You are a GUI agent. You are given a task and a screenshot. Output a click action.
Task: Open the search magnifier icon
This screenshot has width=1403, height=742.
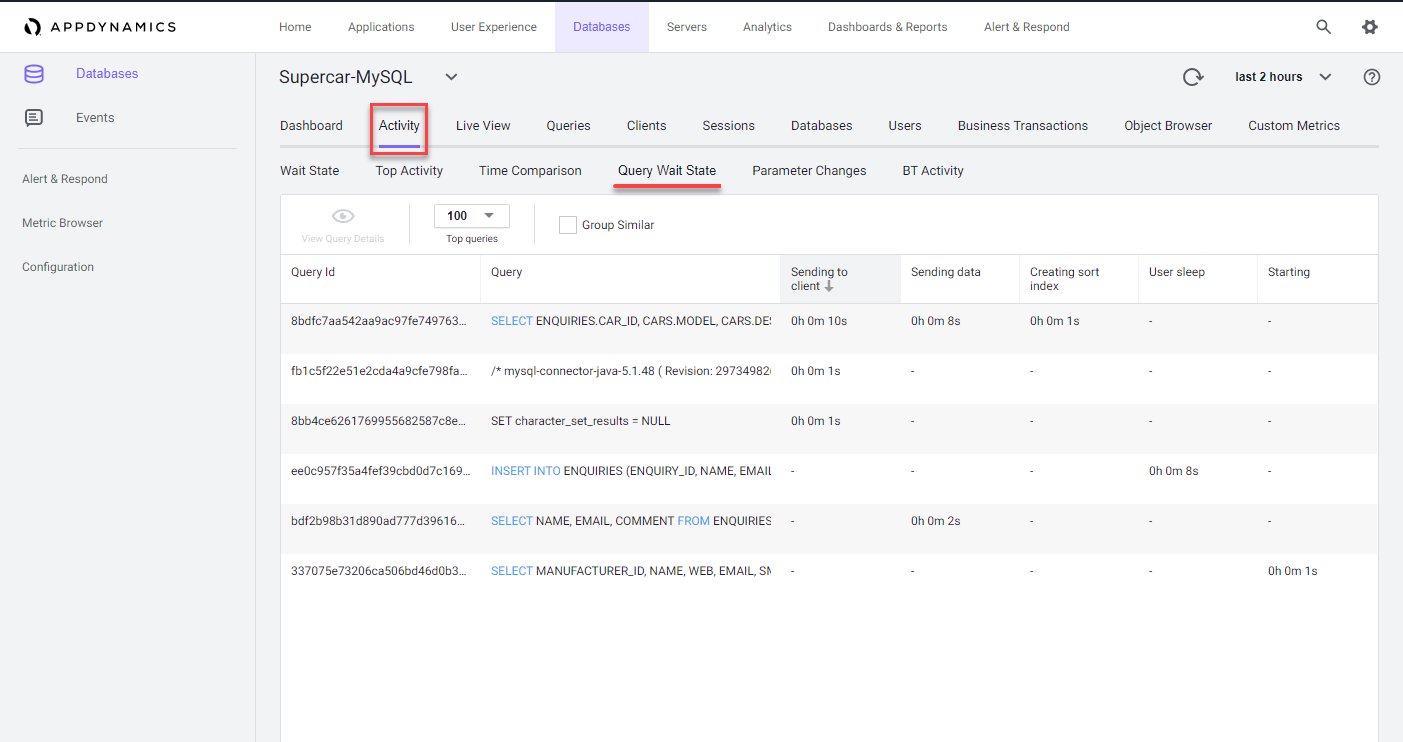(1323, 27)
